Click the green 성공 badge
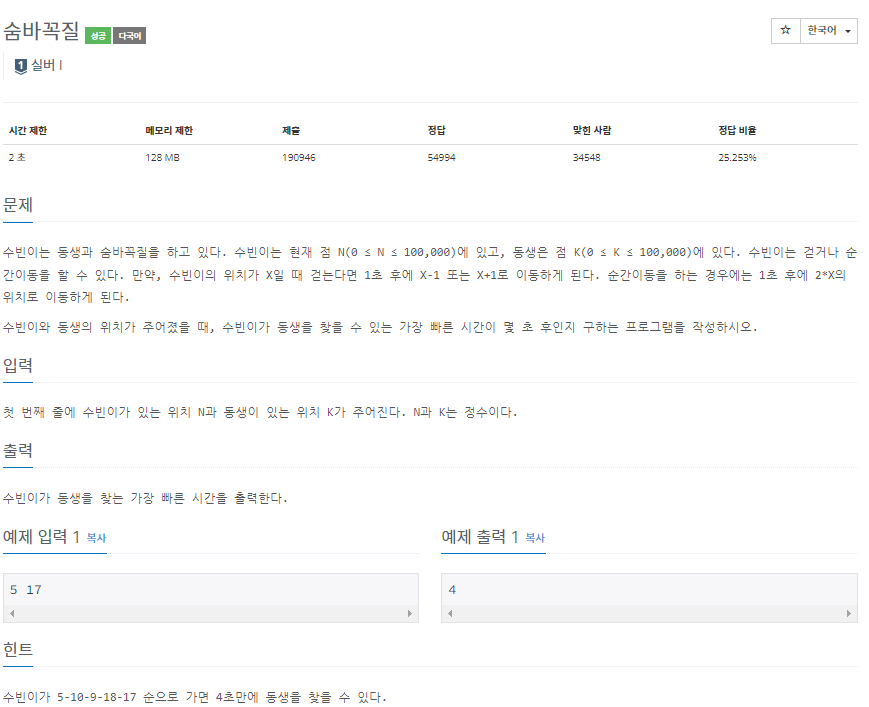This screenshot has width=869, height=707. (x=98, y=35)
